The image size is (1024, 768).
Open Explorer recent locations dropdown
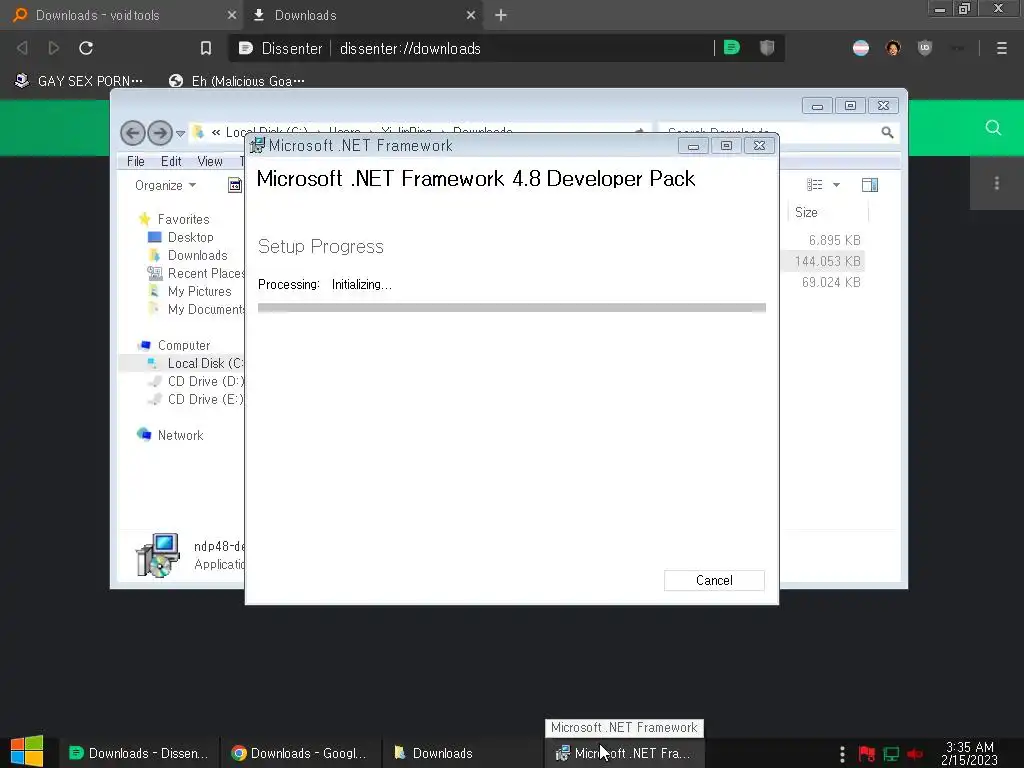pos(181,134)
